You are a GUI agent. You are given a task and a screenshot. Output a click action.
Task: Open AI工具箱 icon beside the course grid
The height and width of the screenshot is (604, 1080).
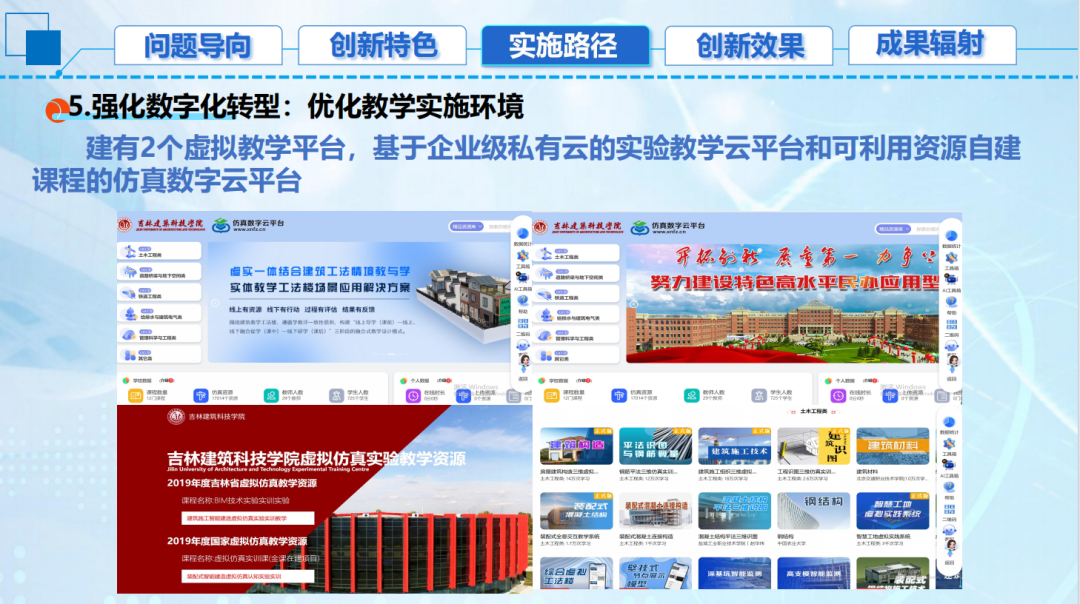click(x=949, y=466)
